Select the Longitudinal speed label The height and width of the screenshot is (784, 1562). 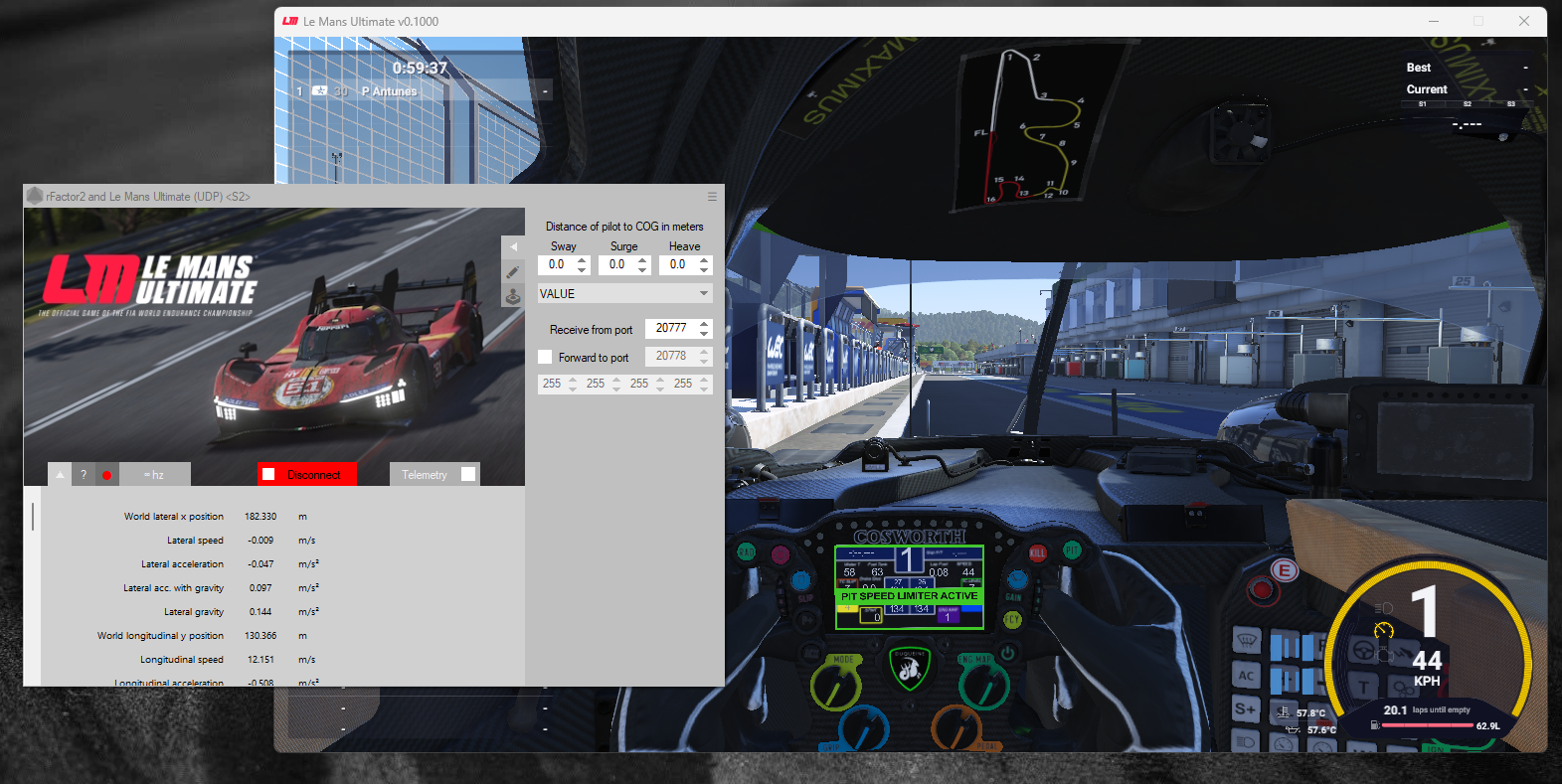tap(182, 660)
